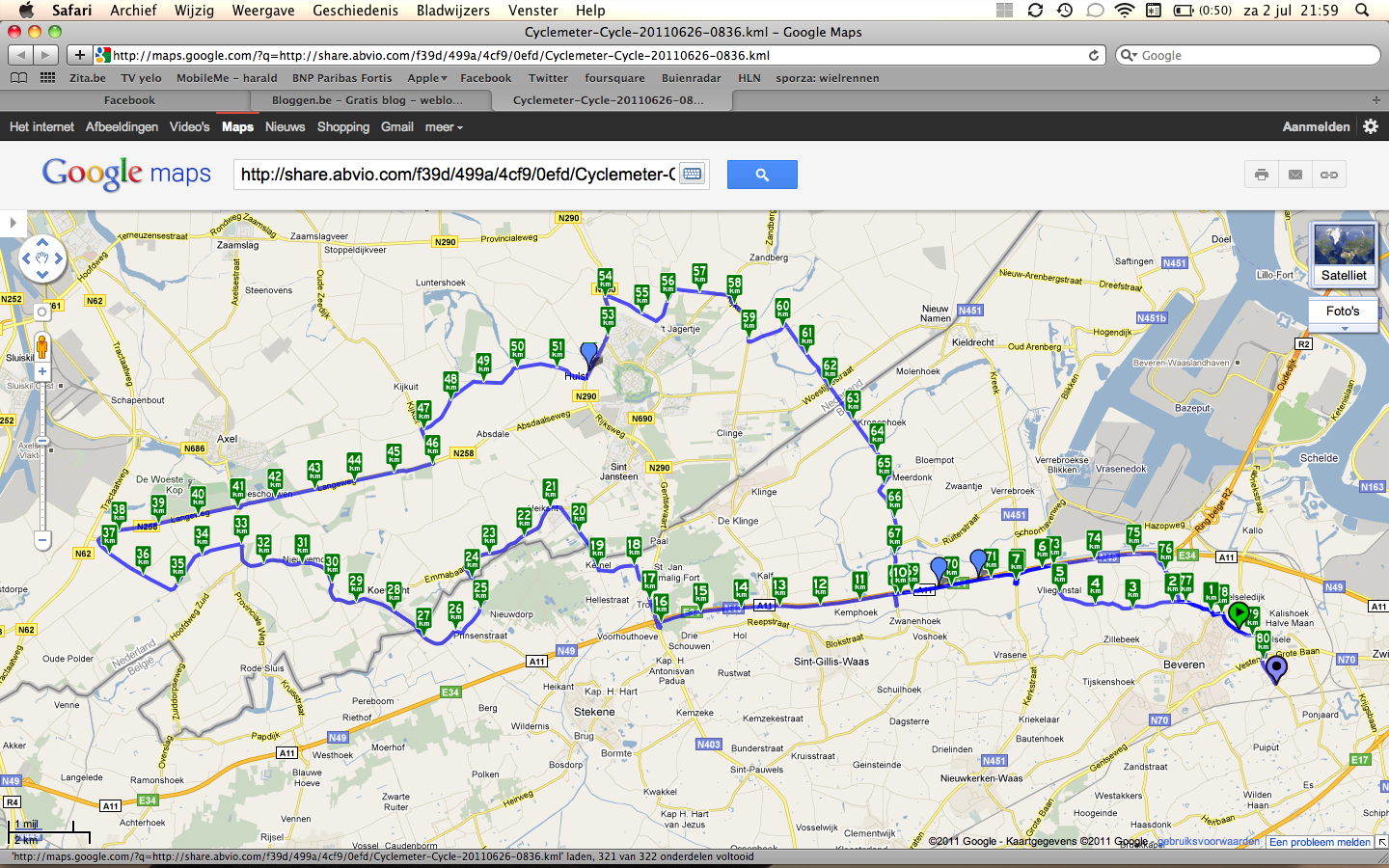Select the Cyclemeter-Cycle tab

(613, 100)
